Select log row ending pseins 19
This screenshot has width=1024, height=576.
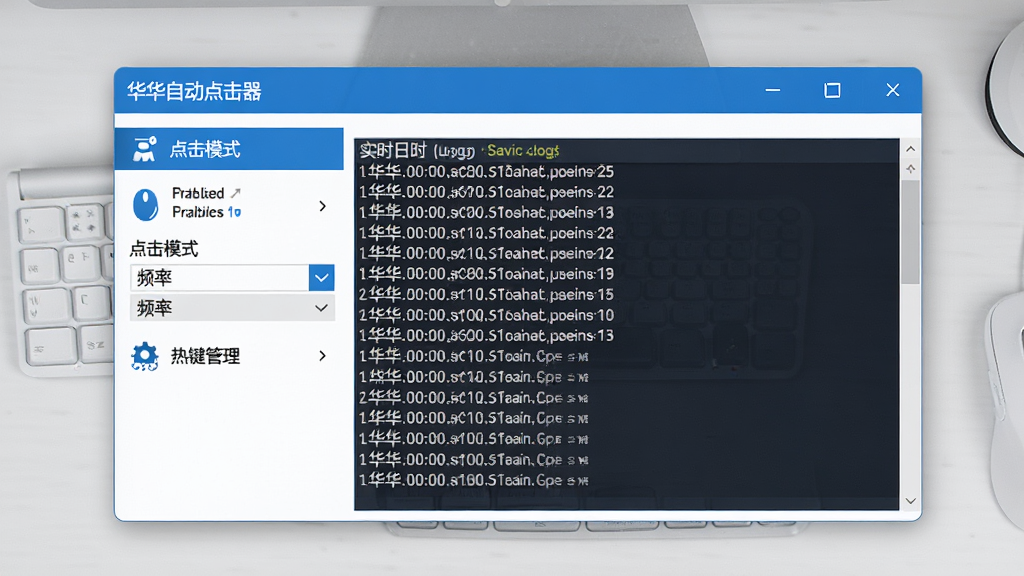(487, 274)
